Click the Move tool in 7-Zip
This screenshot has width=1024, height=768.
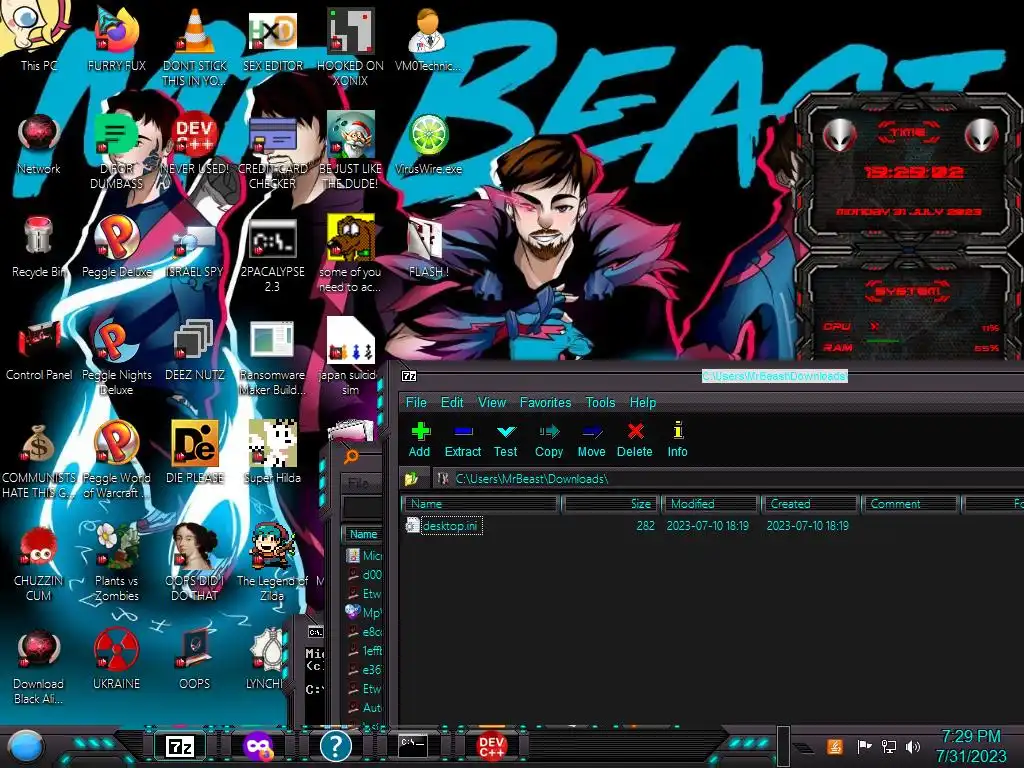(x=591, y=440)
